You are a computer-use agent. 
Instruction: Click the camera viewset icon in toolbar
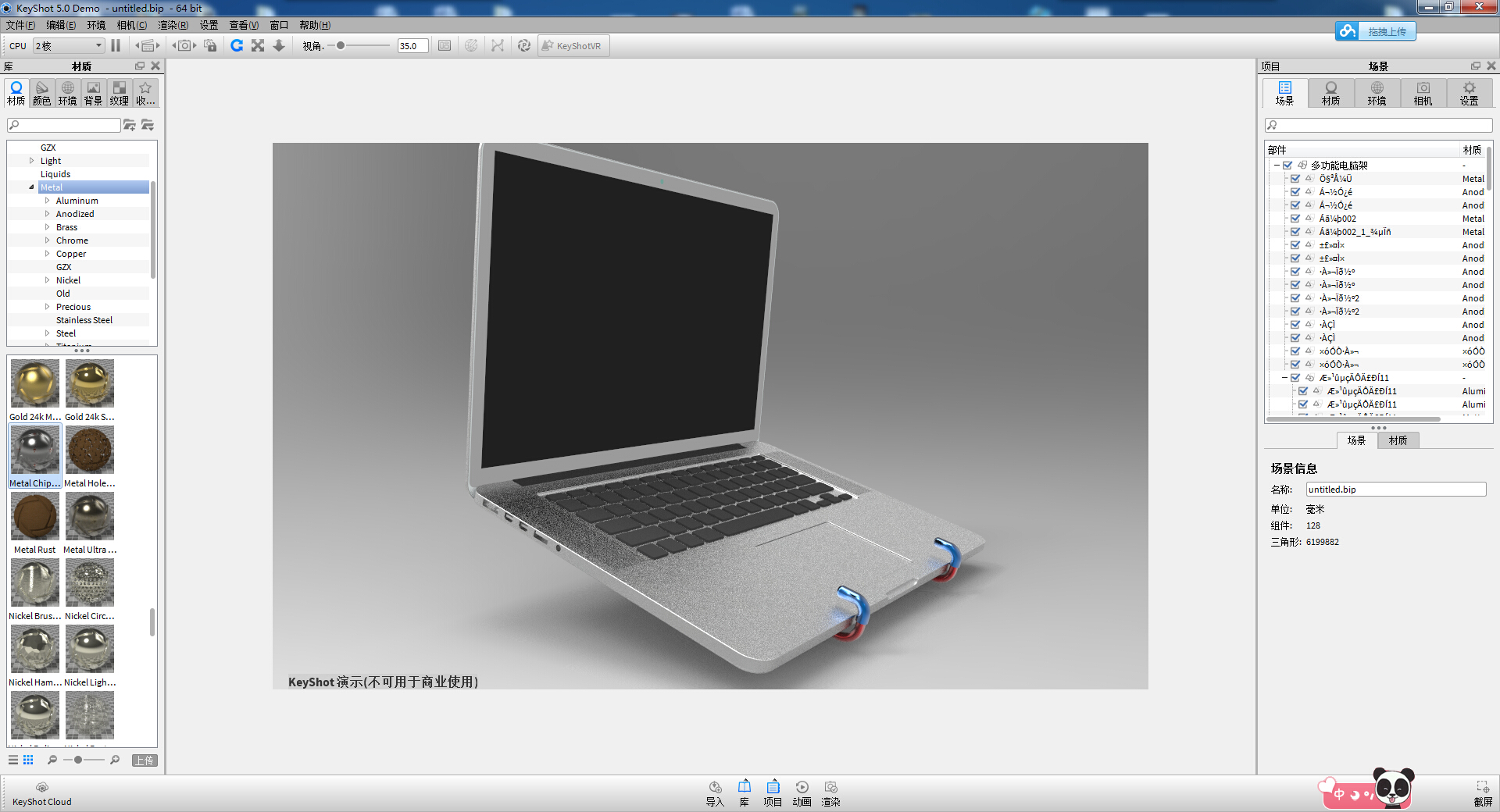pyautogui.click(x=184, y=46)
